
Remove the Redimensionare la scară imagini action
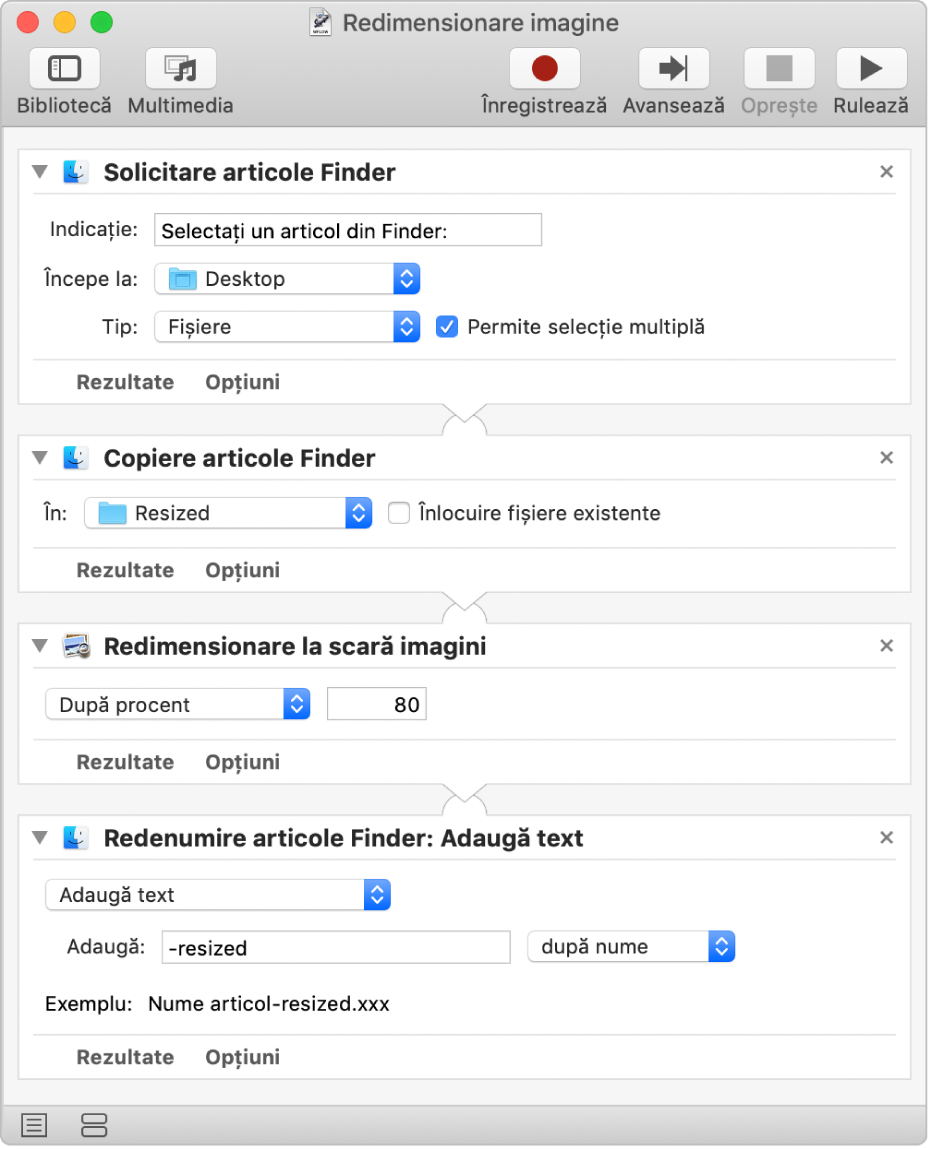(886, 646)
